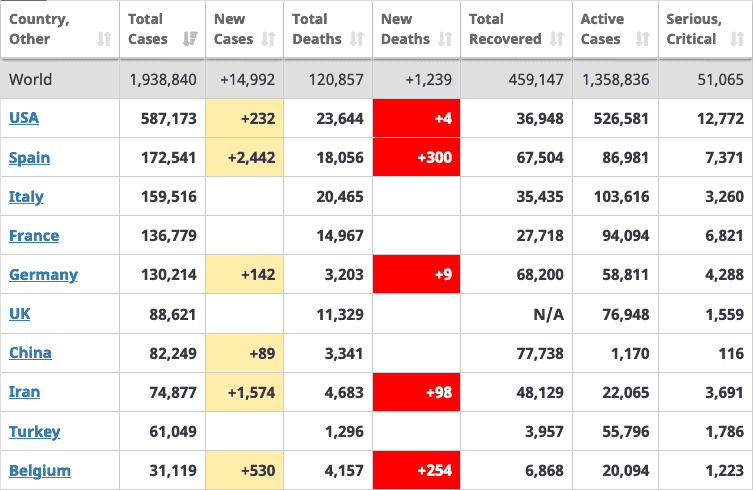Click the New Deaths header text
This screenshot has width=753, height=490.
tap(405, 29)
